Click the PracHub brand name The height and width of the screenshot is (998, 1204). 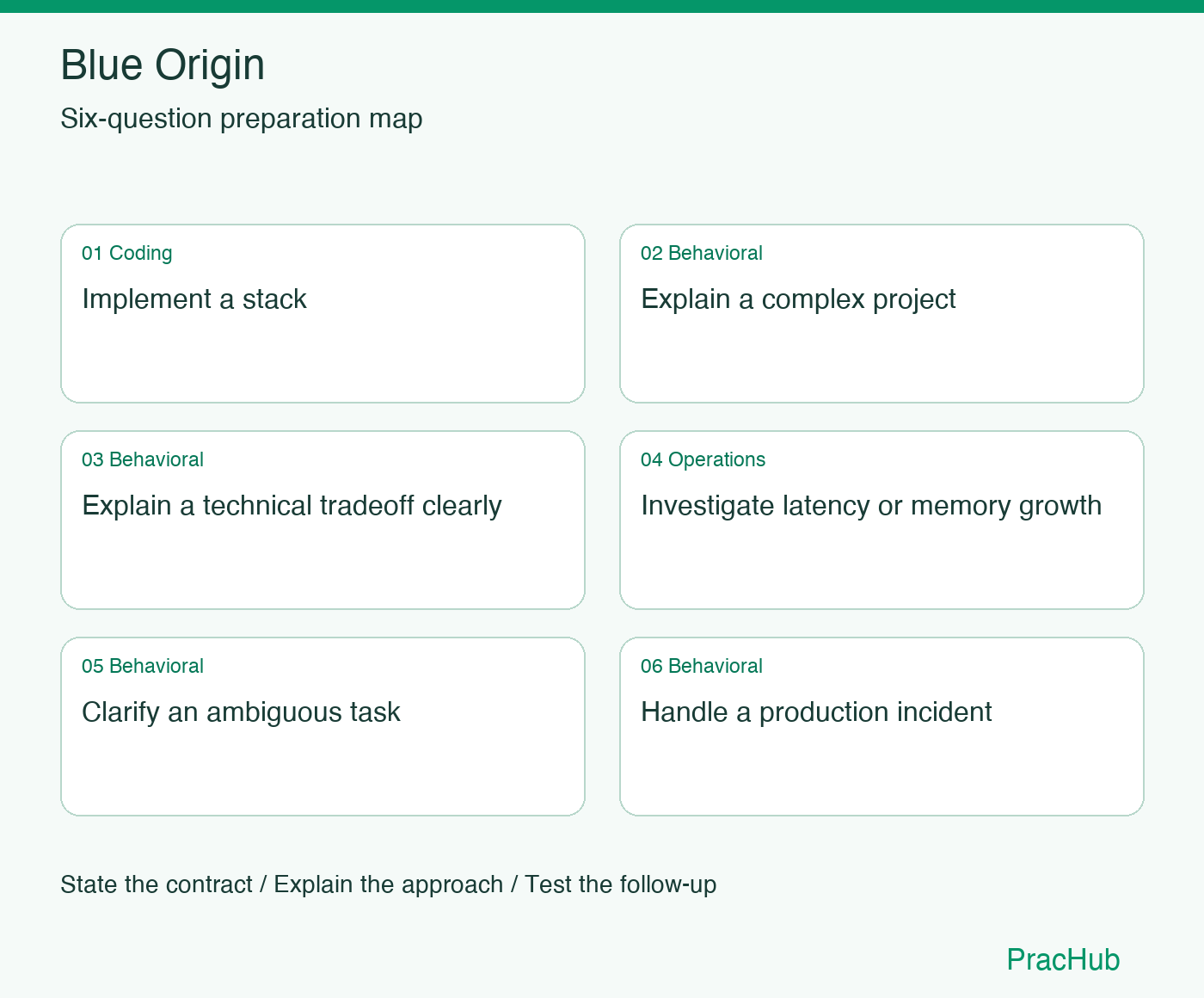[x=1063, y=959]
